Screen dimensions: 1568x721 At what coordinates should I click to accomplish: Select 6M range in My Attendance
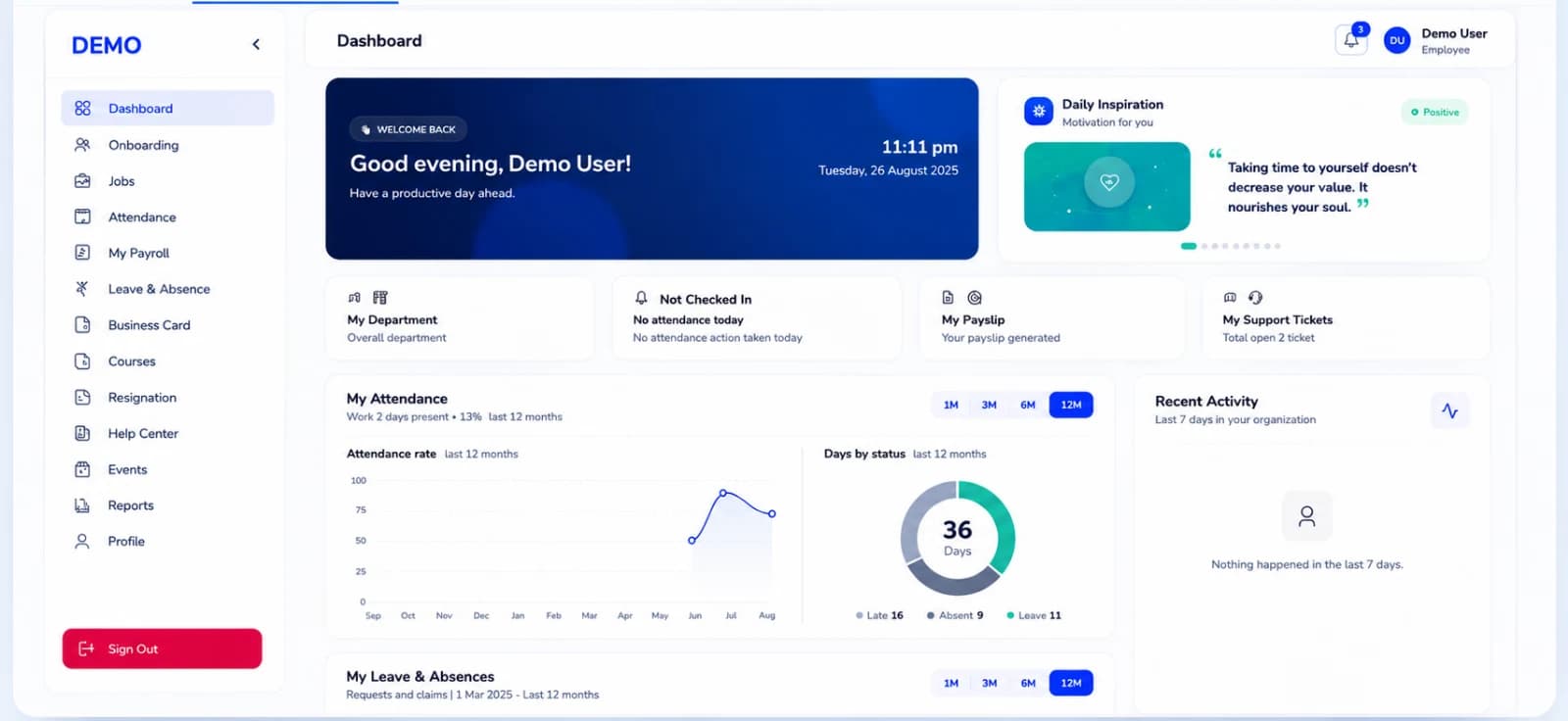tap(1028, 405)
